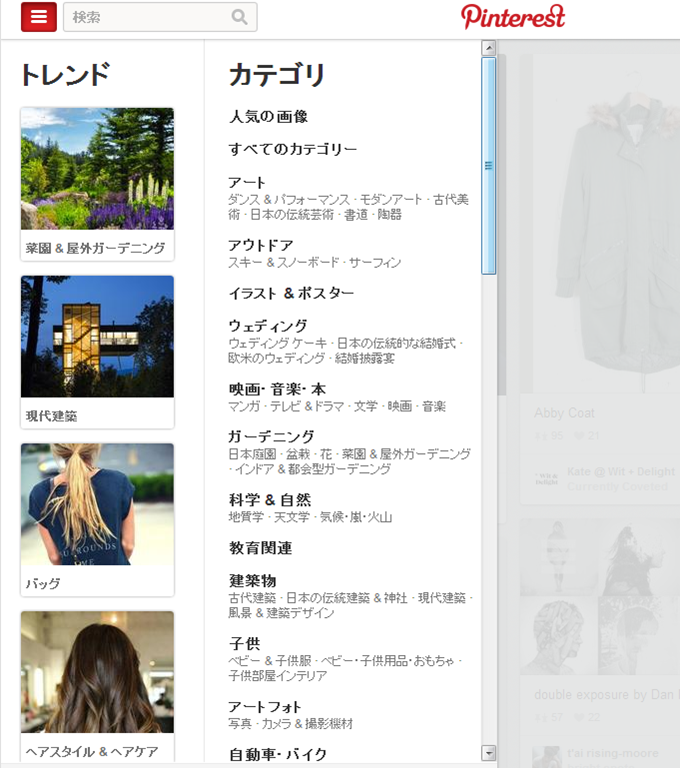Open the アウトドア category
The image size is (680, 768).
pos(261,245)
